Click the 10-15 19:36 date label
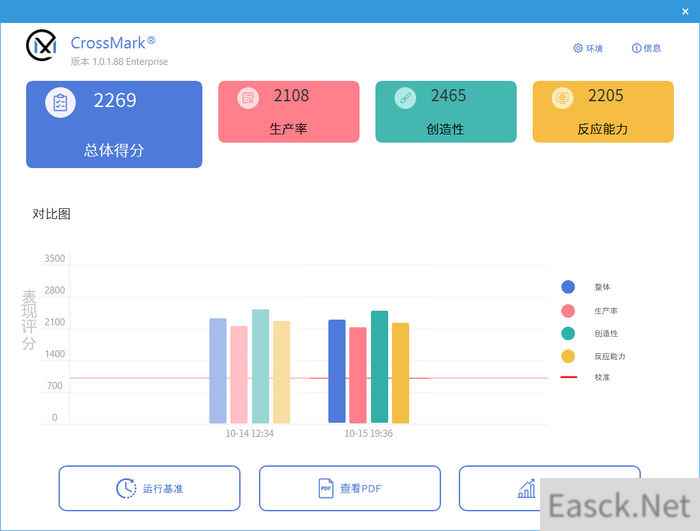 click(368, 434)
